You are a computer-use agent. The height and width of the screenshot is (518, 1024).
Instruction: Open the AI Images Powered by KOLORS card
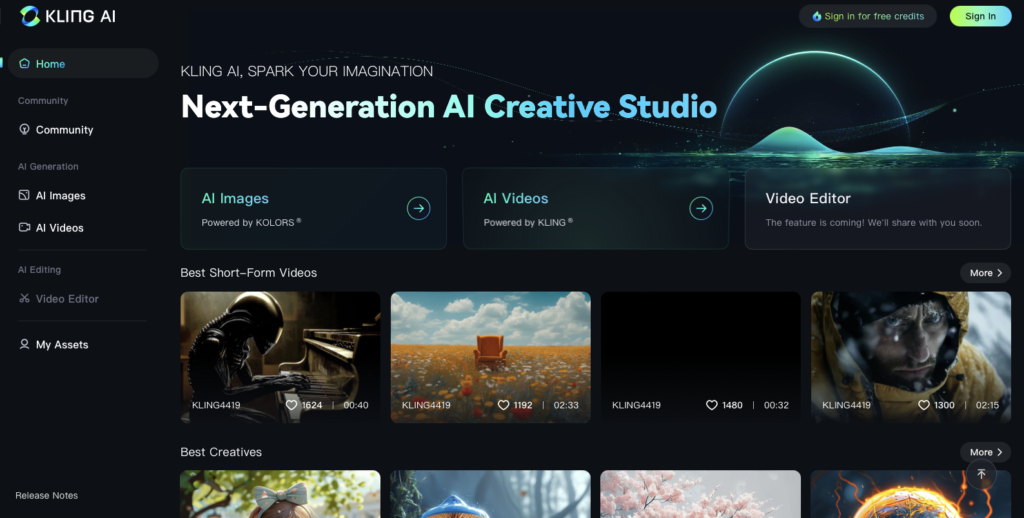pyautogui.click(x=313, y=208)
